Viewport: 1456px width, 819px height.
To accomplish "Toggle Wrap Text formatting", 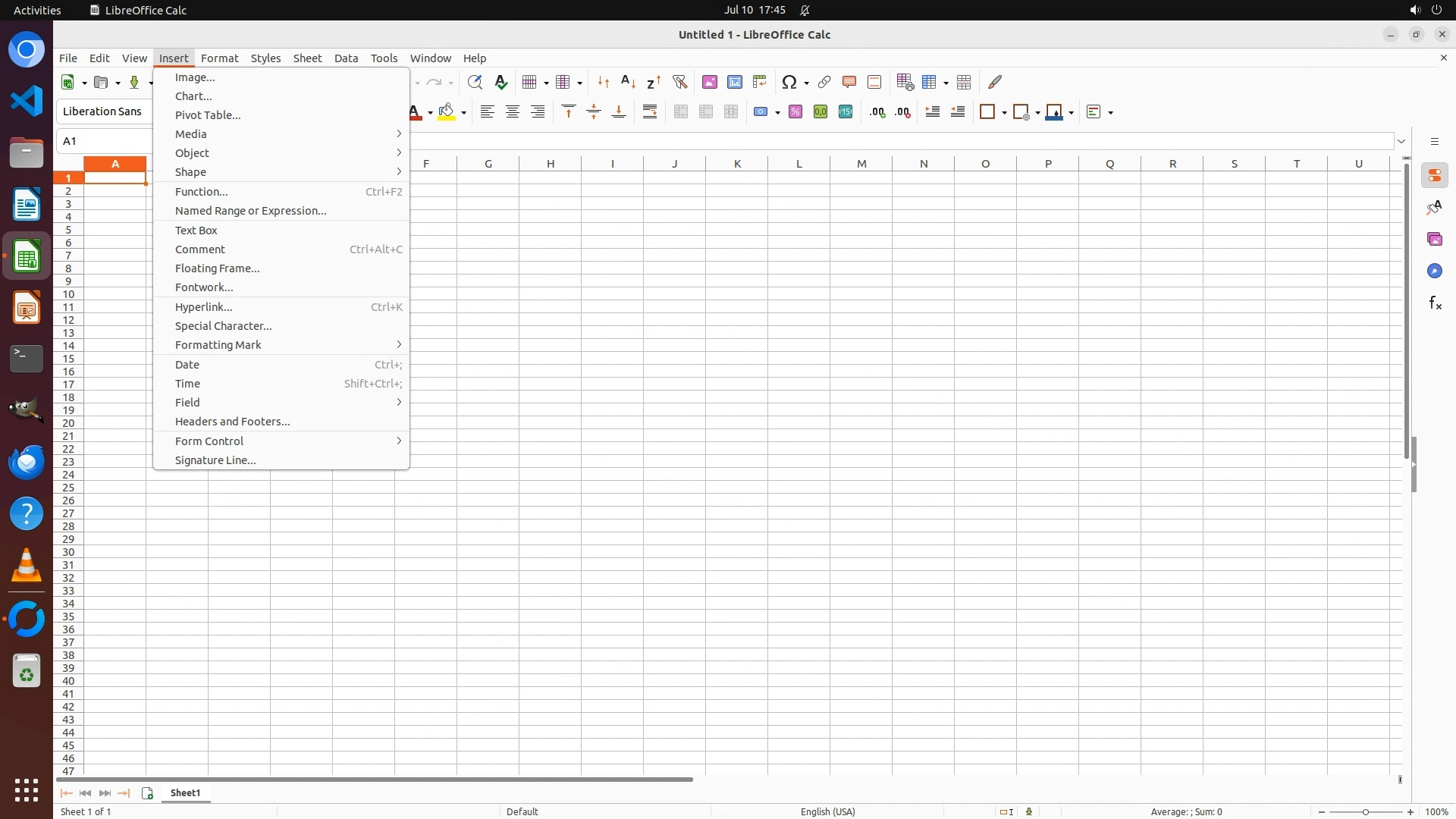I will click(x=650, y=112).
